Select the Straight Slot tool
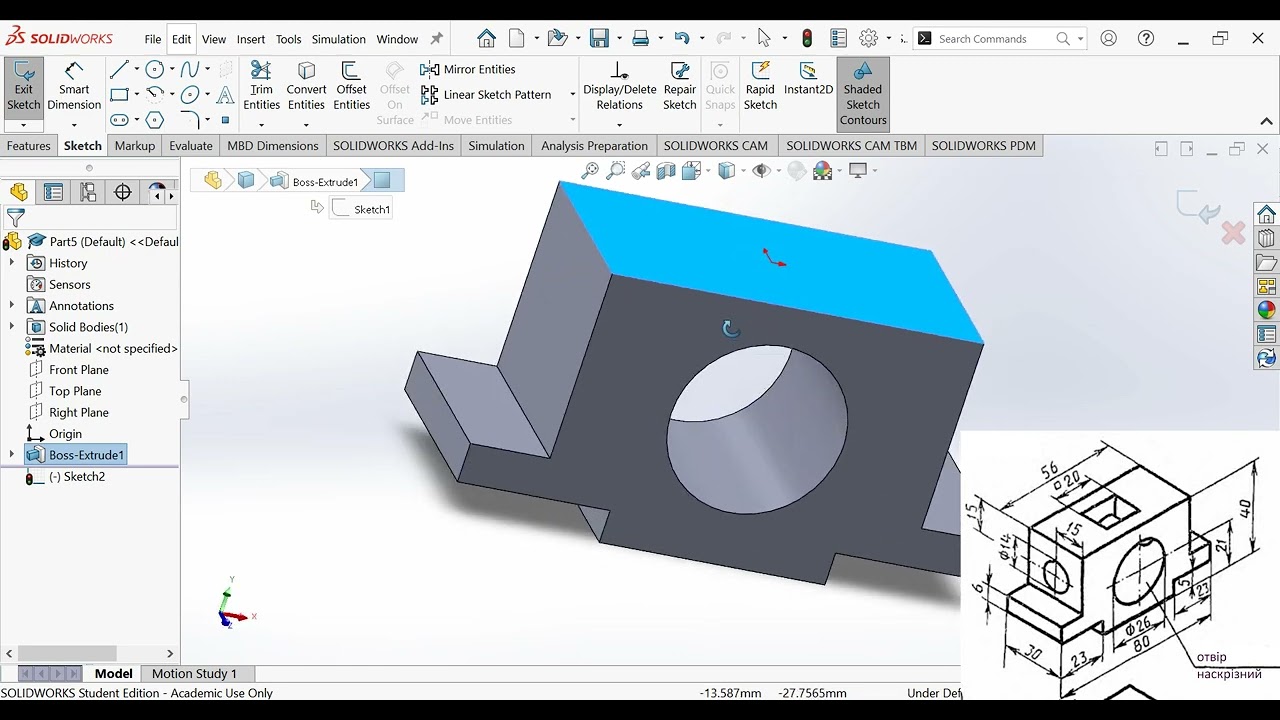Viewport: 1280px width, 720px height. tap(119, 120)
